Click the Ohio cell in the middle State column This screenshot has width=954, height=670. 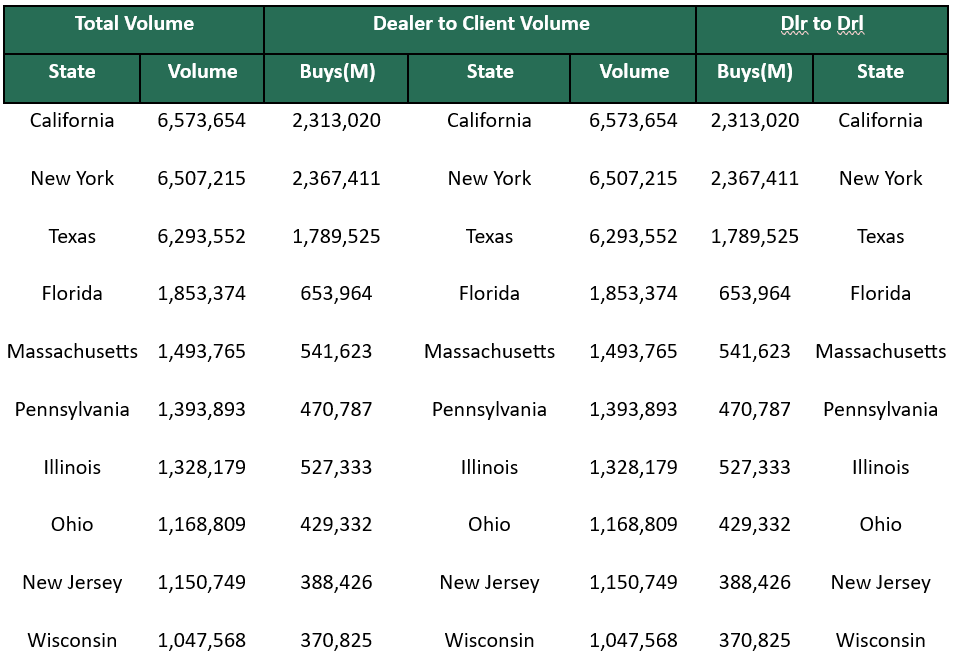click(x=489, y=525)
